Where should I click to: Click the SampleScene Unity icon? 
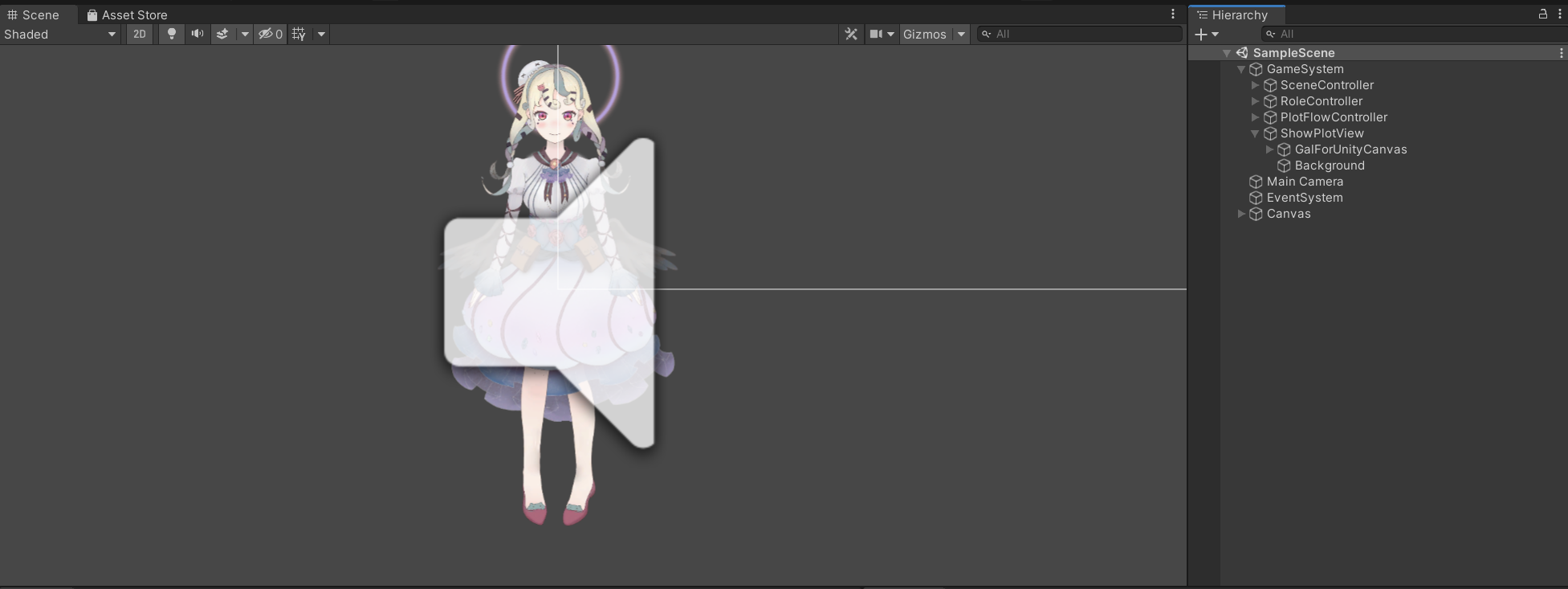(x=1242, y=53)
